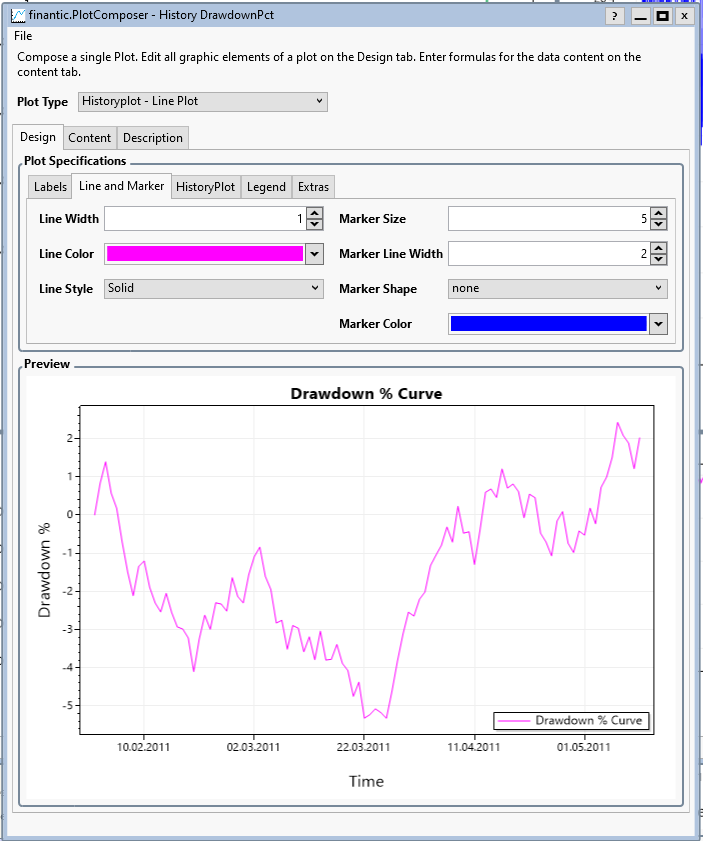Viewport: 703px width, 841px height.
Task: Go to the Description tab
Action: 153,138
